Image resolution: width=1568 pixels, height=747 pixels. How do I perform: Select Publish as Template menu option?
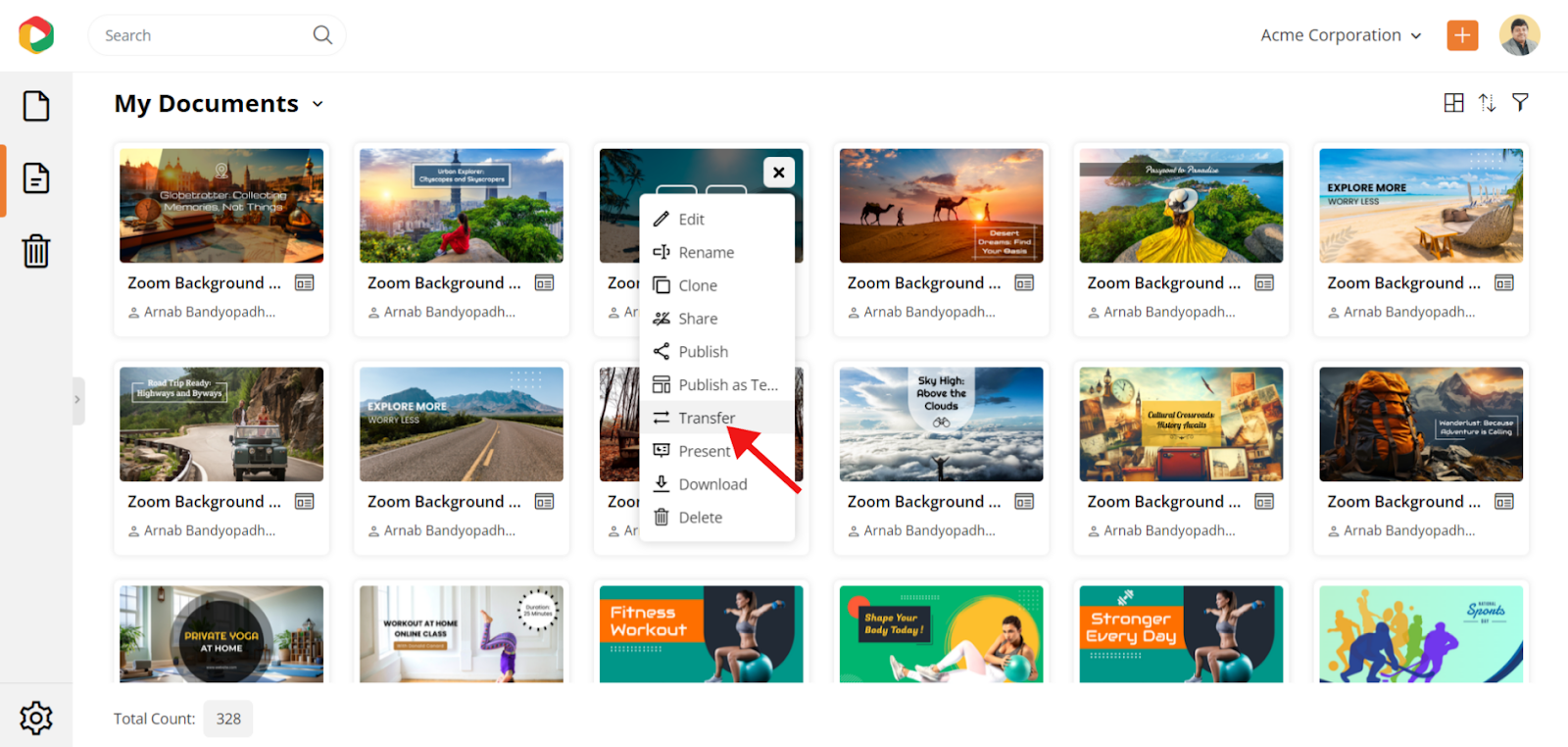point(717,385)
